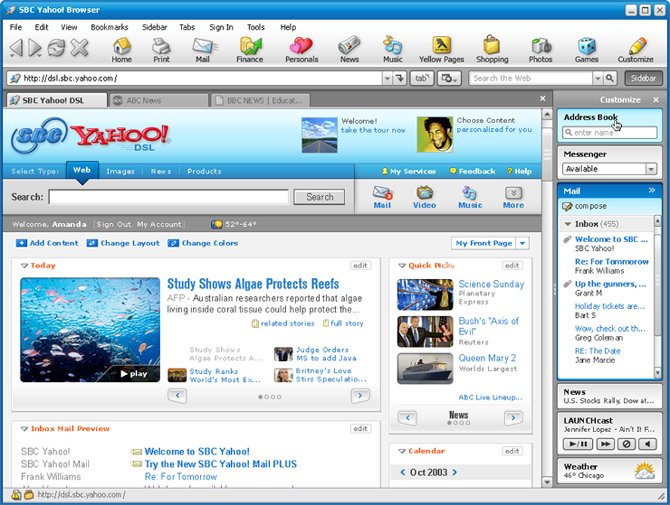Open the Tools menu
The height and width of the screenshot is (505, 670).
256,27
